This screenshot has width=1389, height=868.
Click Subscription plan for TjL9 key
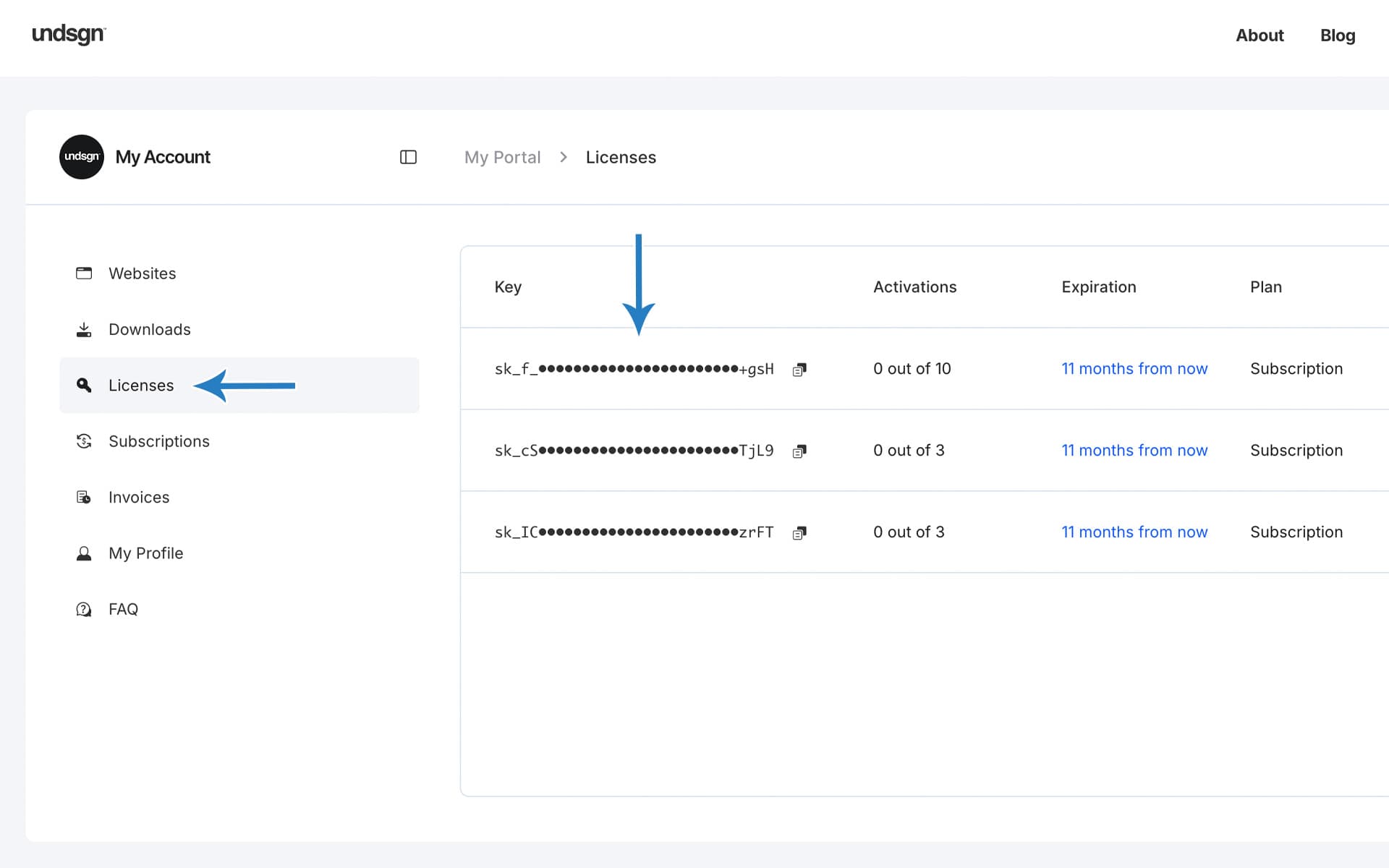[1296, 451]
